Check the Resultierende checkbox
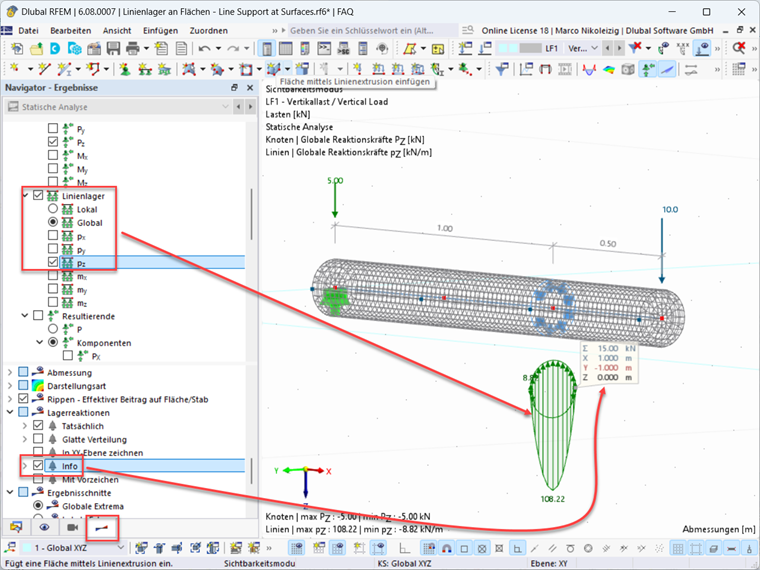Image resolution: width=760 pixels, height=570 pixels. [x=38, y=316]
